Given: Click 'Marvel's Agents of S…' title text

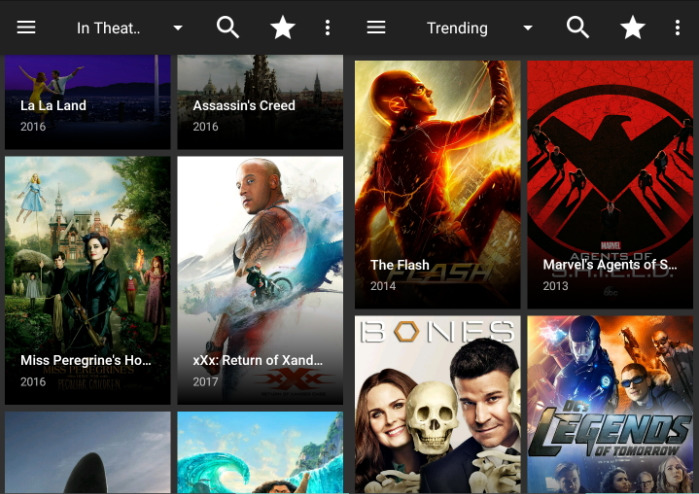Looking at the screenshot, I should (610, 265).
